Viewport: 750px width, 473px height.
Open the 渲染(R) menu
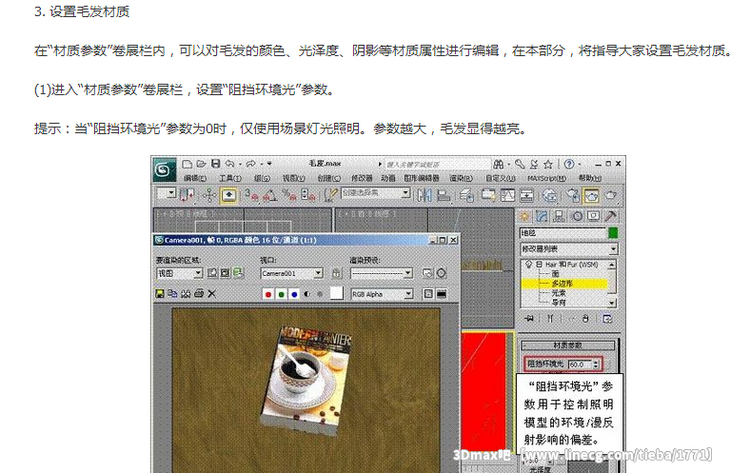click(461, 178)
